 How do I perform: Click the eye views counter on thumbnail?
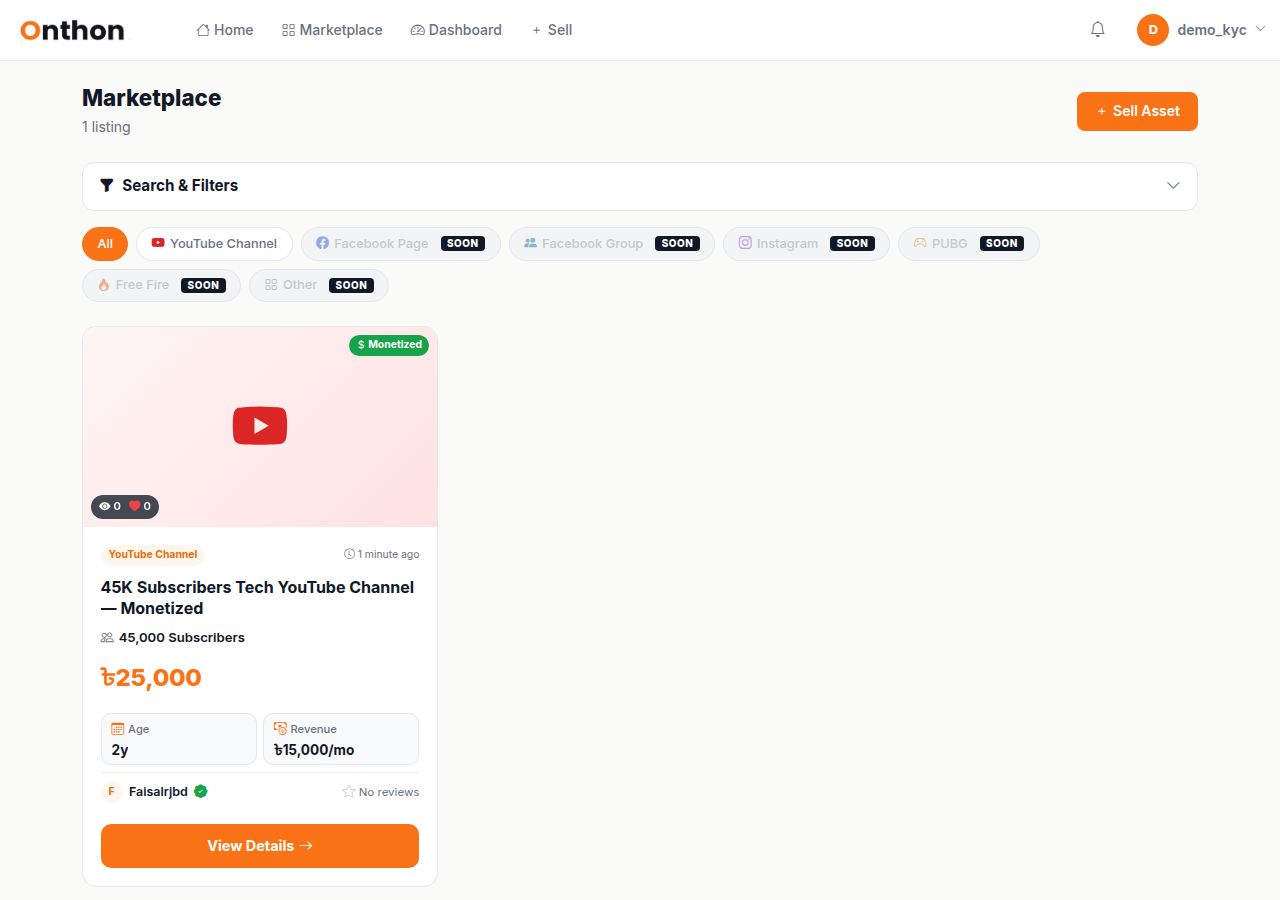click(109, 506)
